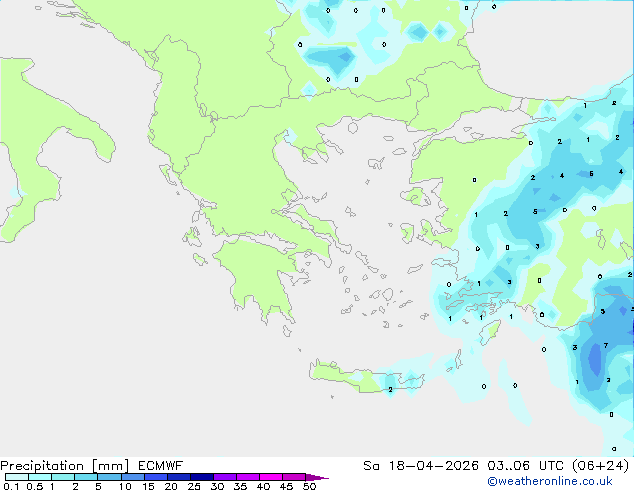Image resolution: width=634 pixels, height=490 pixels.
Task: Click the '10' legend scale label
Action: 125,486
